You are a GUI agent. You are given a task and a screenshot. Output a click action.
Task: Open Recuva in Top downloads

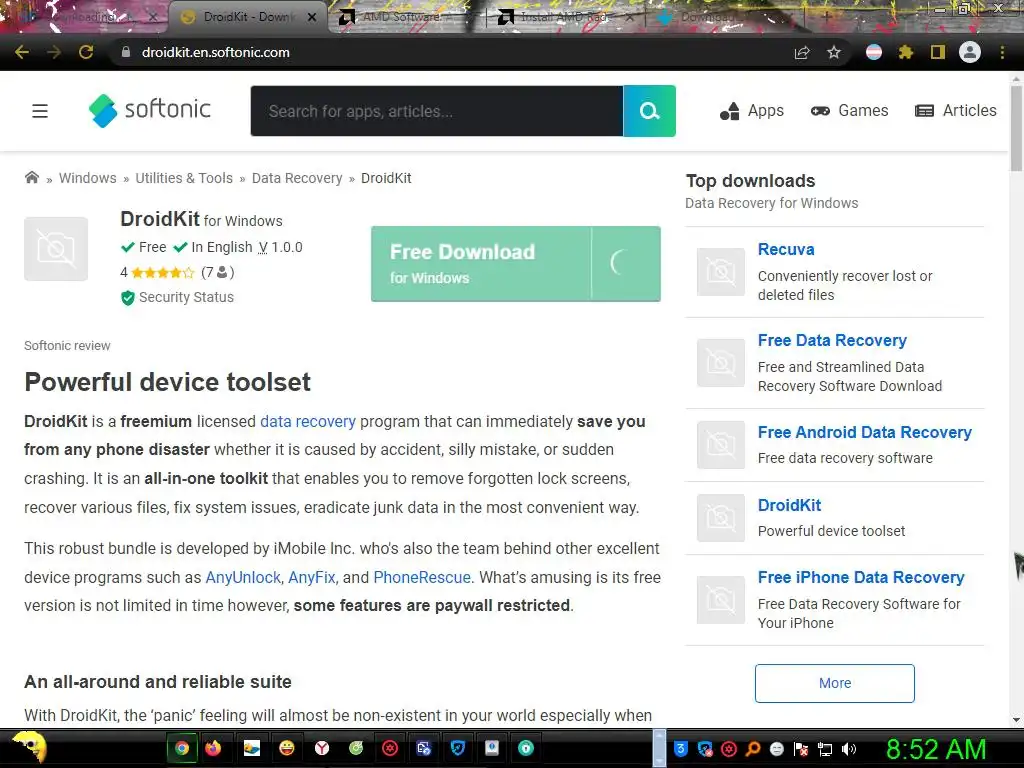coord(786,249)
